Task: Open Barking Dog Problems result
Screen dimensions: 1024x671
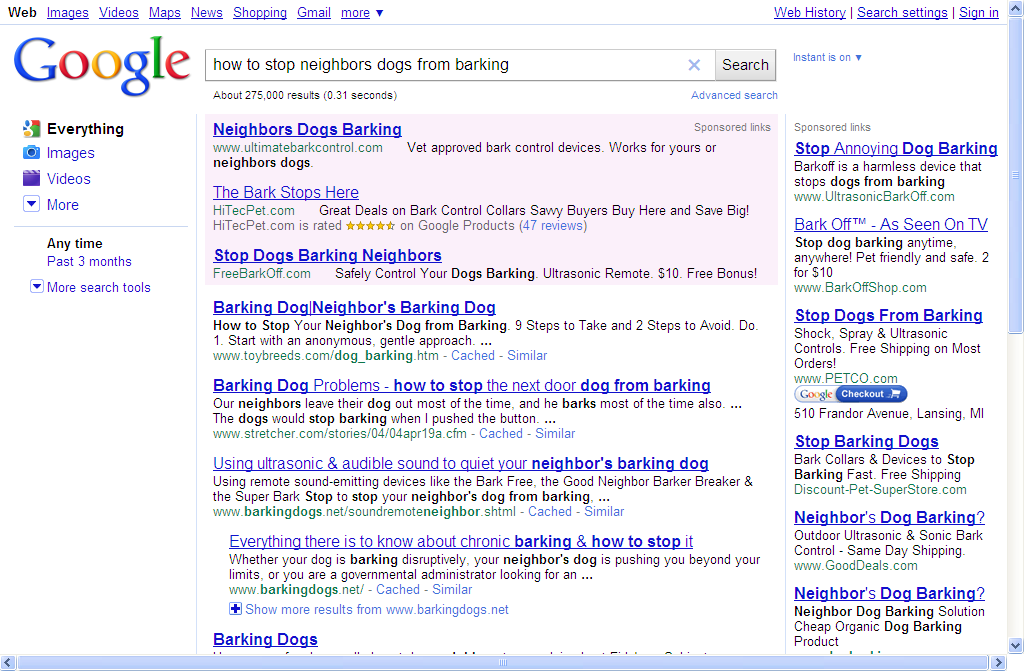Action: pos(462,385)
